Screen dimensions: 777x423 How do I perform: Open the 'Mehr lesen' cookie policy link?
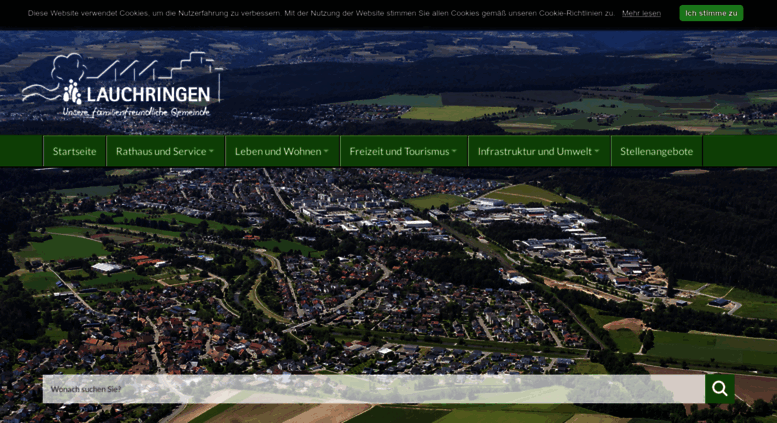pyautogui.click(x=641, y=13)
